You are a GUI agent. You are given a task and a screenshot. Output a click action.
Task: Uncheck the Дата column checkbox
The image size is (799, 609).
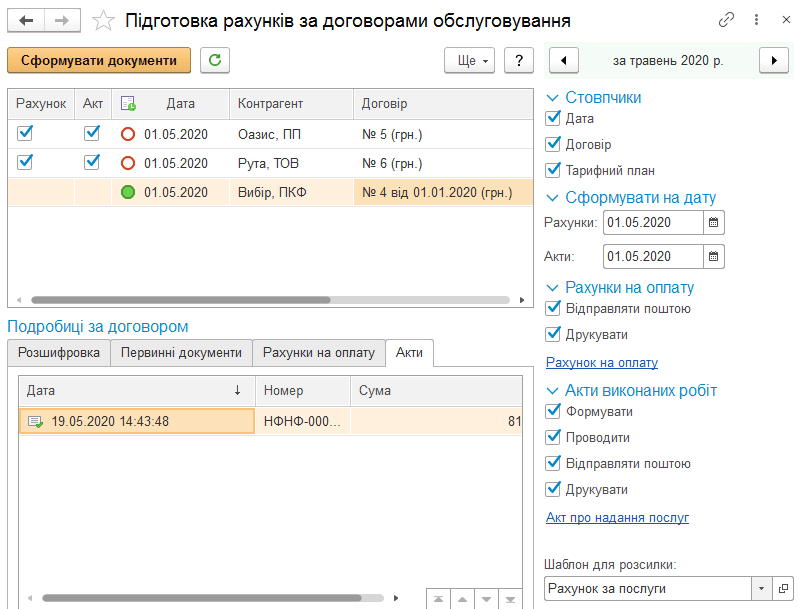point(553,118)
